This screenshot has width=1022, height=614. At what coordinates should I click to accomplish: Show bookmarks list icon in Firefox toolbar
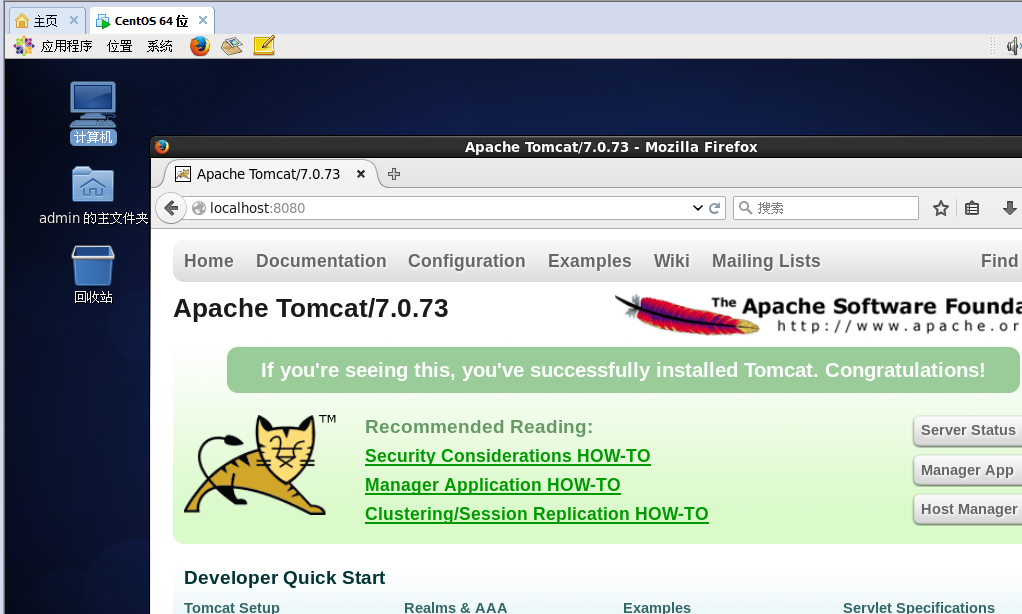tap(972, 208)
